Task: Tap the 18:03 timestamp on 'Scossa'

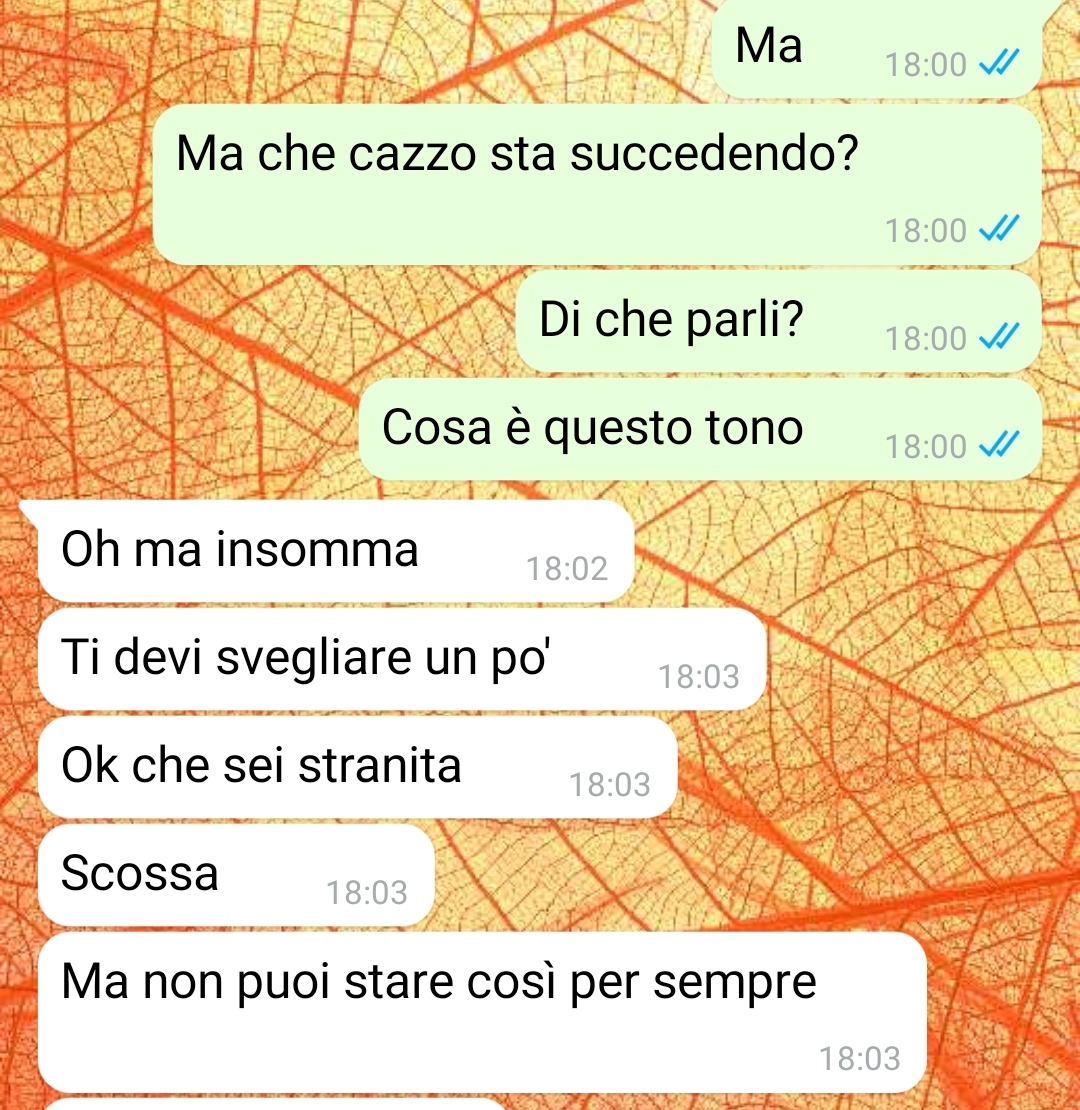Action: pos(367,893)
